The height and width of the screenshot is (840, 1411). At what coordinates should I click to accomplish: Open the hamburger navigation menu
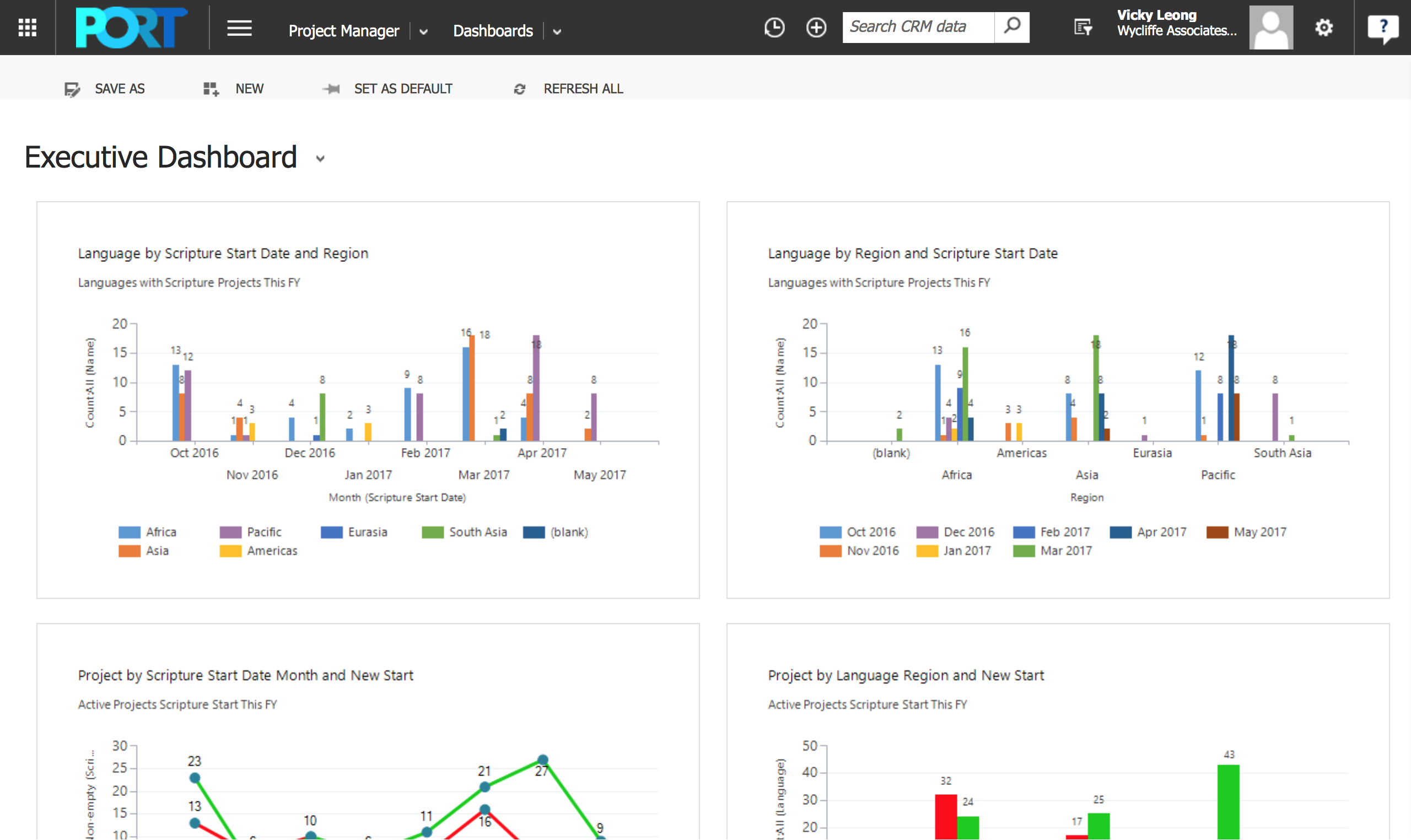(x=239, y=28)
